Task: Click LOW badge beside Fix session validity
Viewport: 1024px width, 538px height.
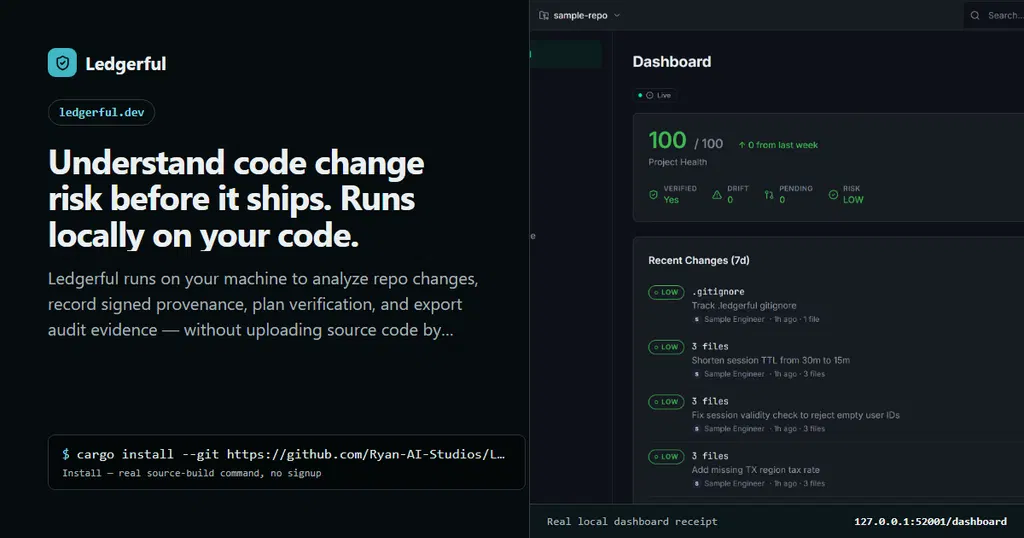Action: click(666, 402)
